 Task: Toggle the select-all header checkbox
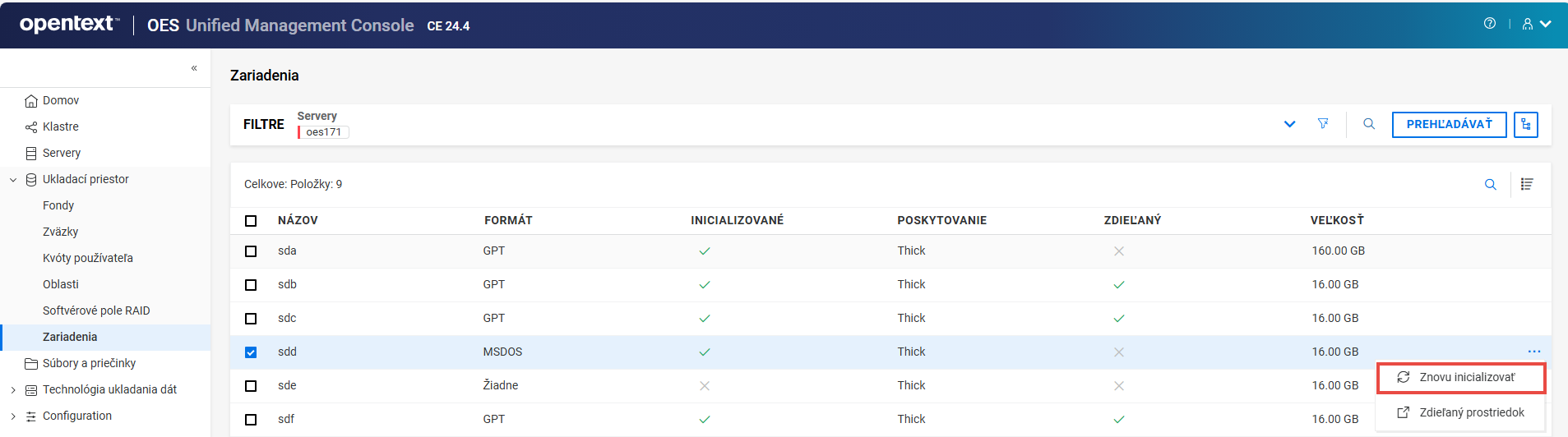coord(251,221)
